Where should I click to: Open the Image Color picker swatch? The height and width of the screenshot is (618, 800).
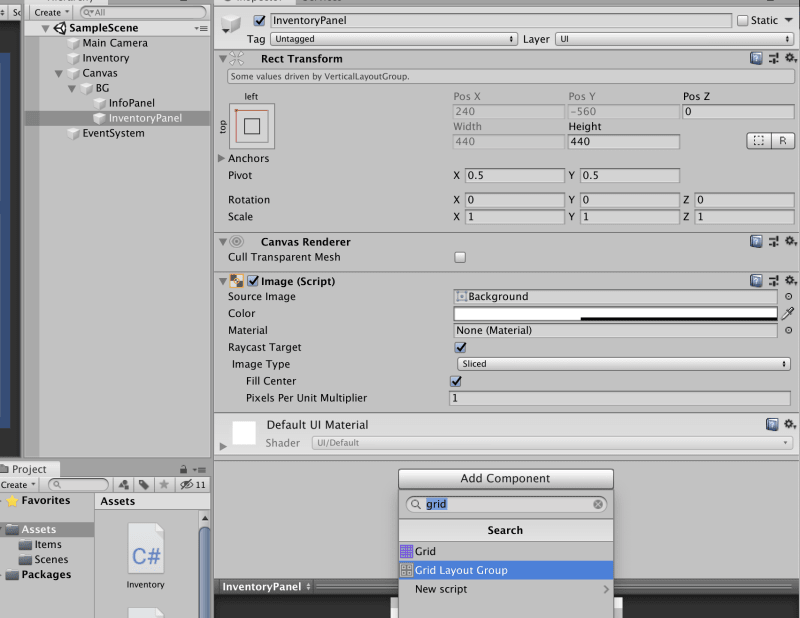[x=615, y=313]
